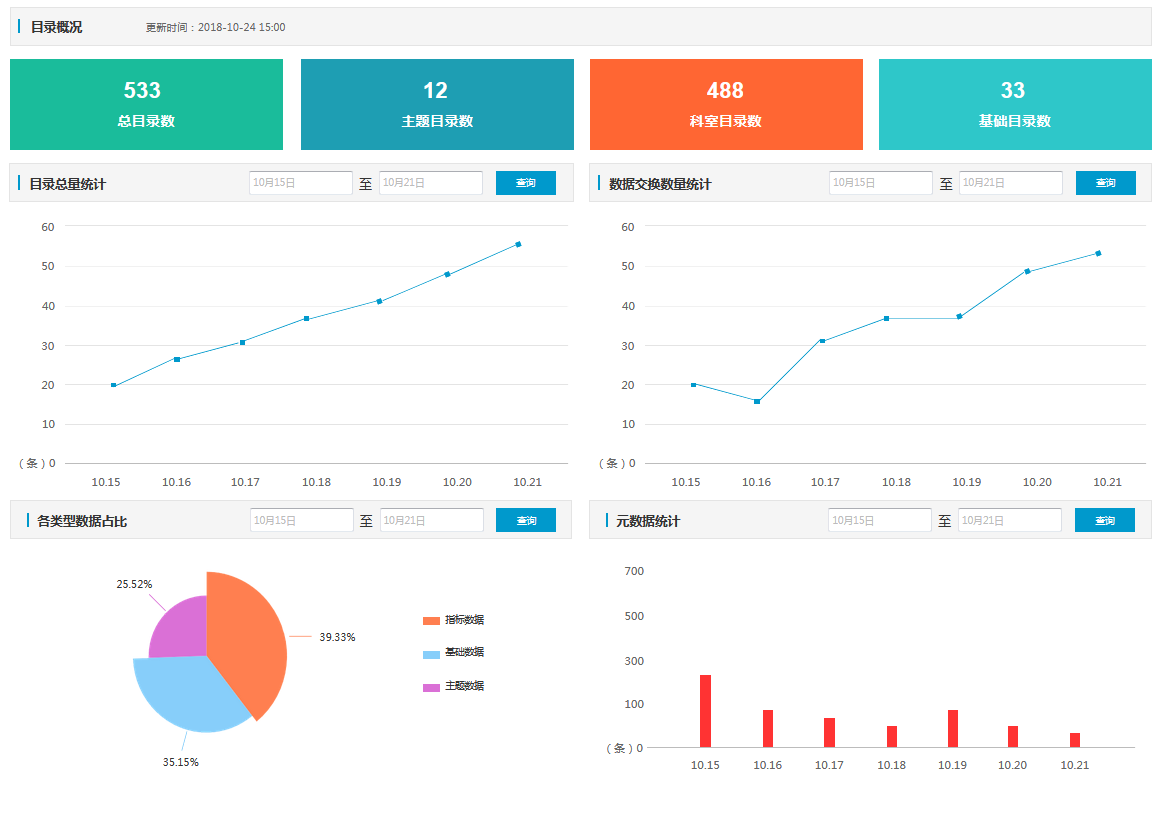1161x820 pixels.
Task: Click start date input in 数据交换数量统计
Action: click(880, 183)
